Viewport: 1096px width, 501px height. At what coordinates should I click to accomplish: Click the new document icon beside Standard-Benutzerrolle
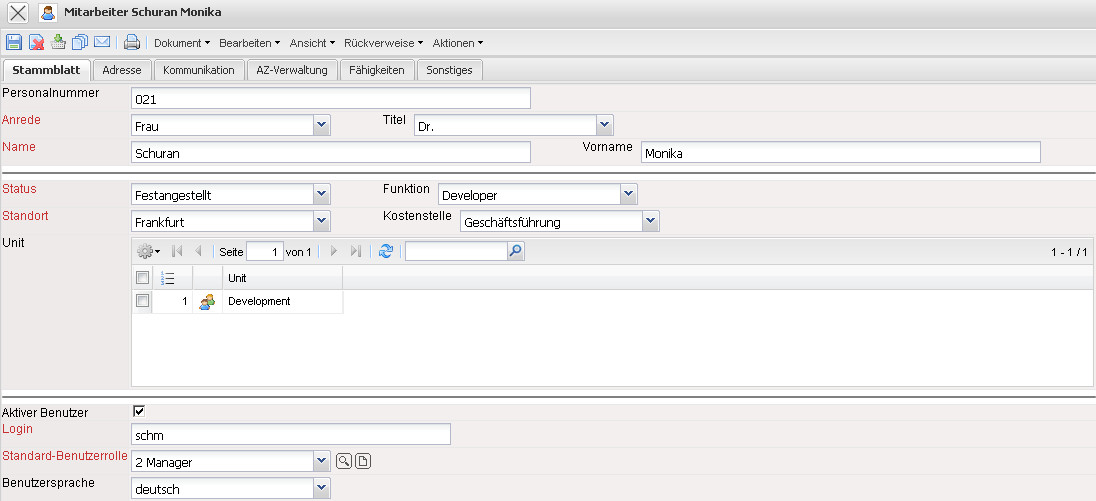tap(363, 461)
